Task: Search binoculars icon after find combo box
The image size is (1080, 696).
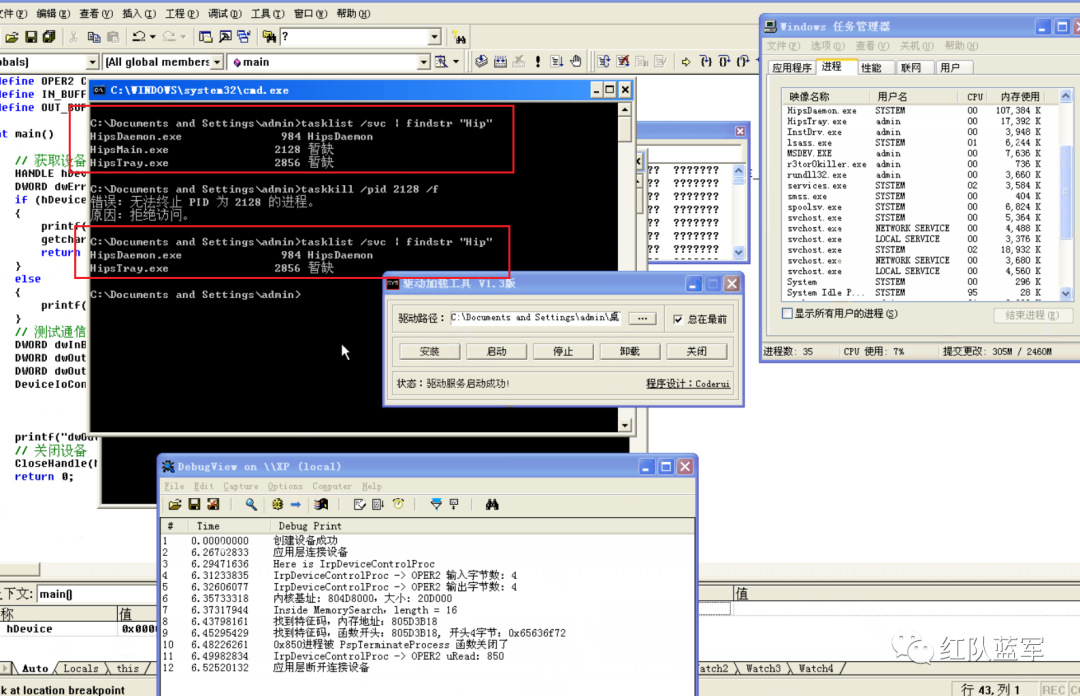Action: 458,37
